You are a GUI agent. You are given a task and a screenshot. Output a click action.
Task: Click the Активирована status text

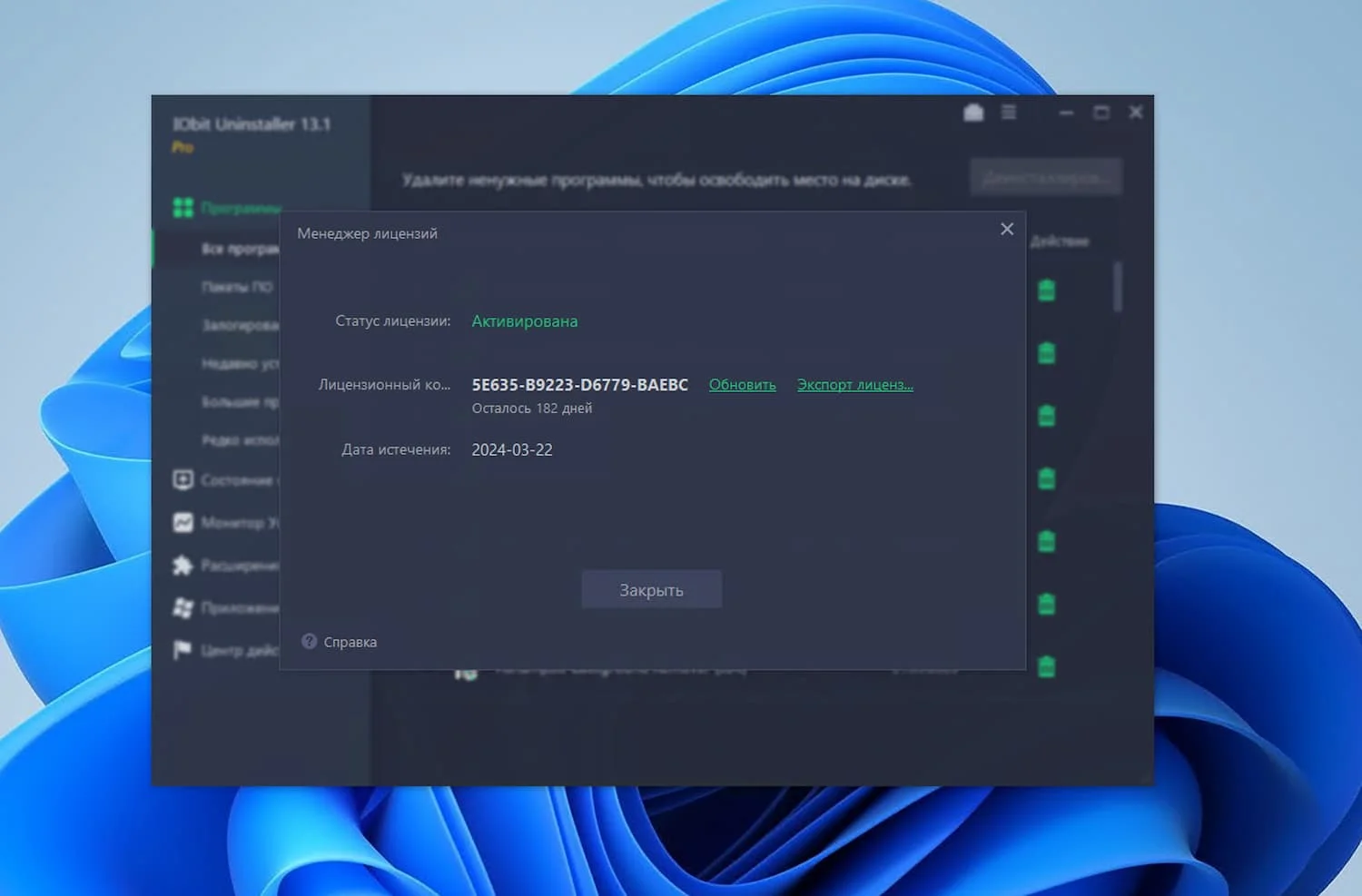(x=525, y=321)
